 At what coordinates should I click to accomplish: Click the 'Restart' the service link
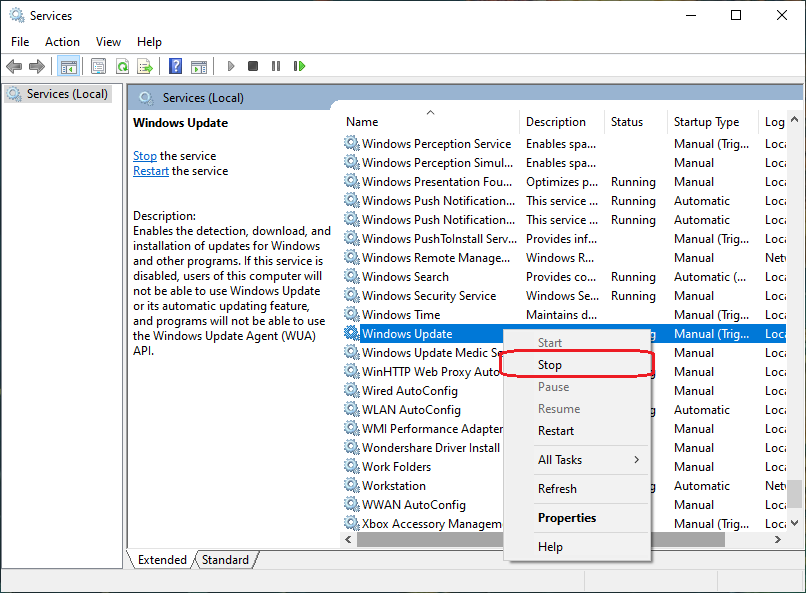point(151,171)
